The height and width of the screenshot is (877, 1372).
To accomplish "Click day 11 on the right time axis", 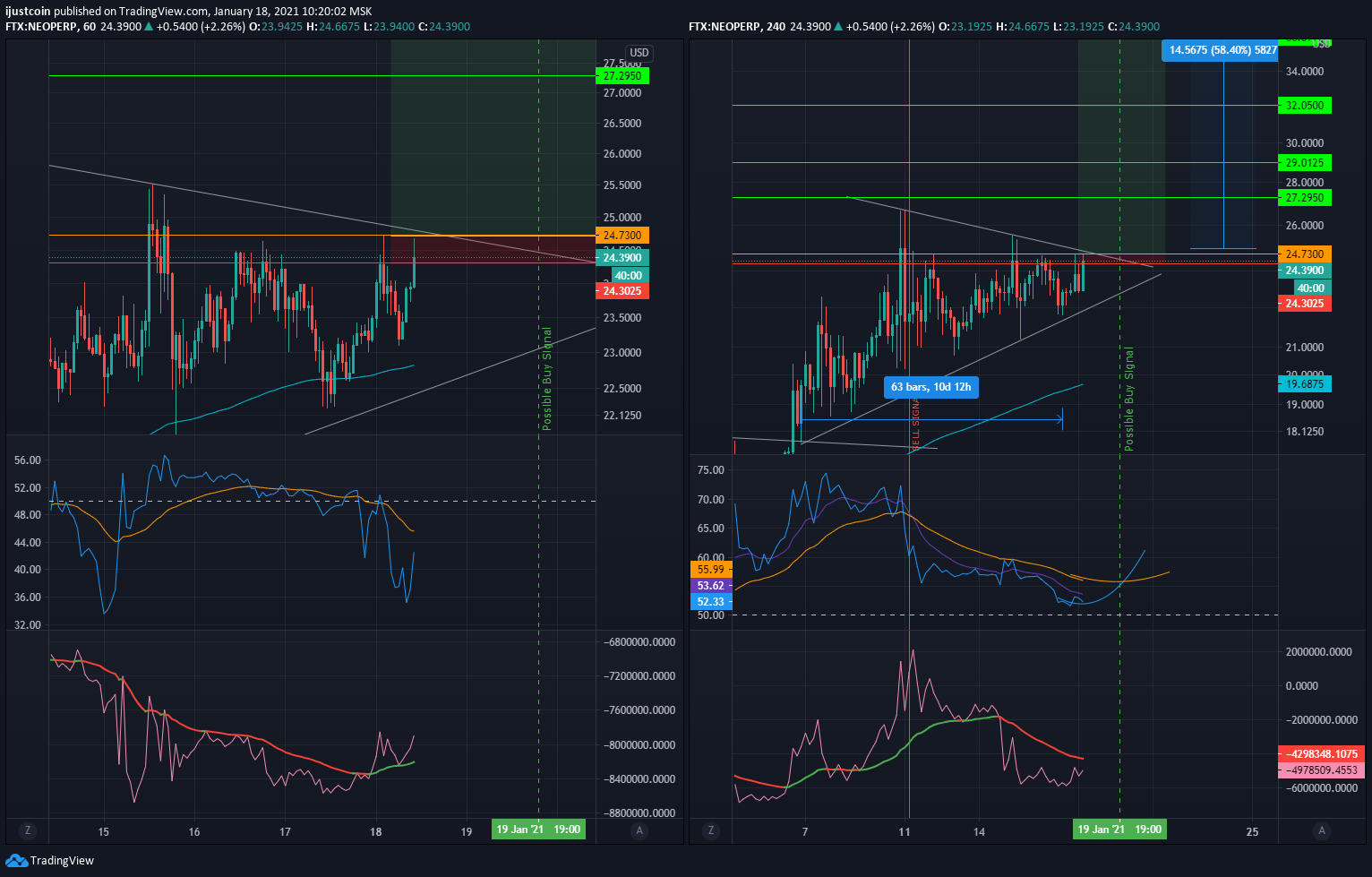I will pyautogui.click(x=905, y=832).
